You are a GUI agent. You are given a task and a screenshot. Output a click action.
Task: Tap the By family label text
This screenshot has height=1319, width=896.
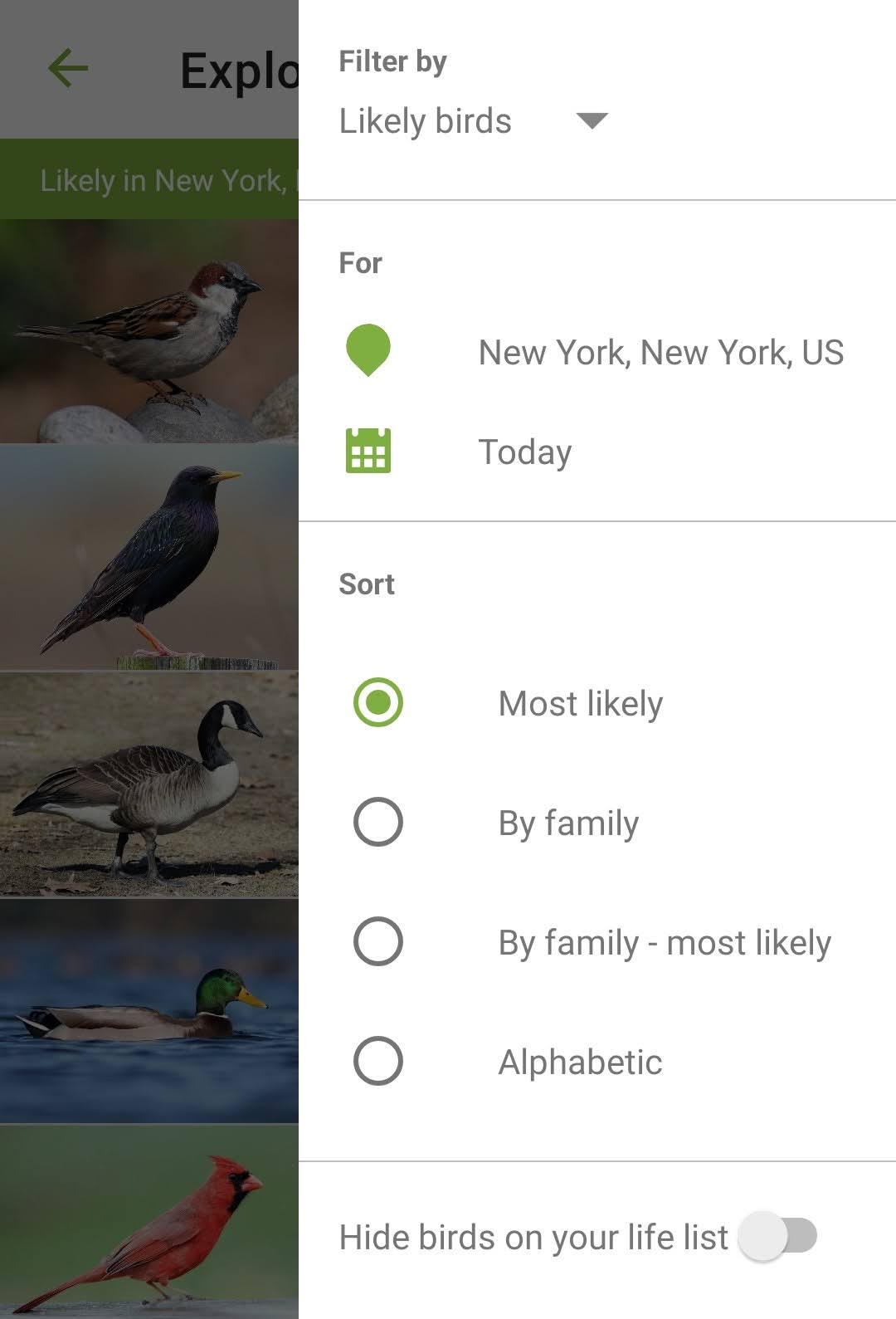(x=568, y=823)
